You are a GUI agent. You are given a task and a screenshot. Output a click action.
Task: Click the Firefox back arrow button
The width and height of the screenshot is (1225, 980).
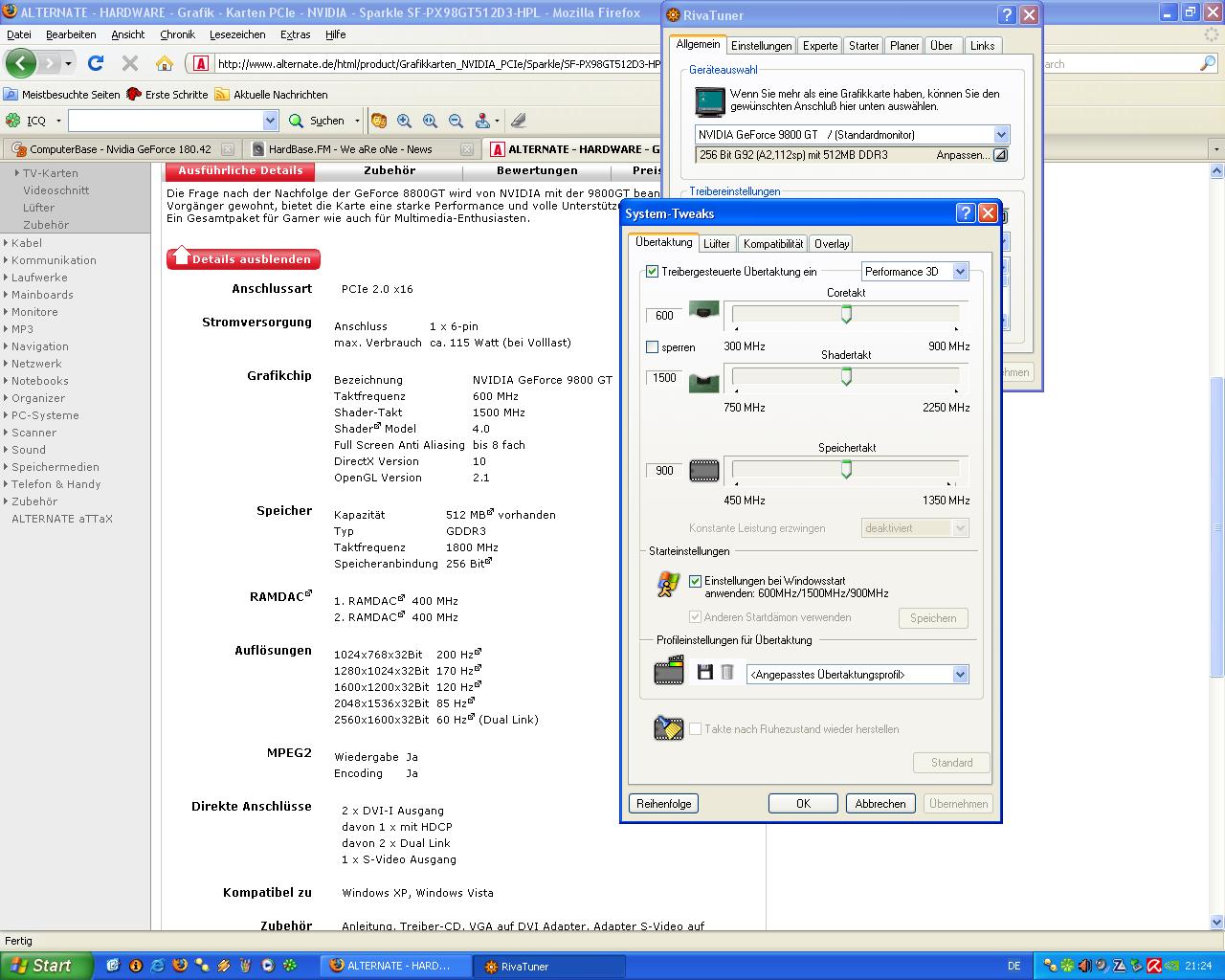(x=20, y=63)
